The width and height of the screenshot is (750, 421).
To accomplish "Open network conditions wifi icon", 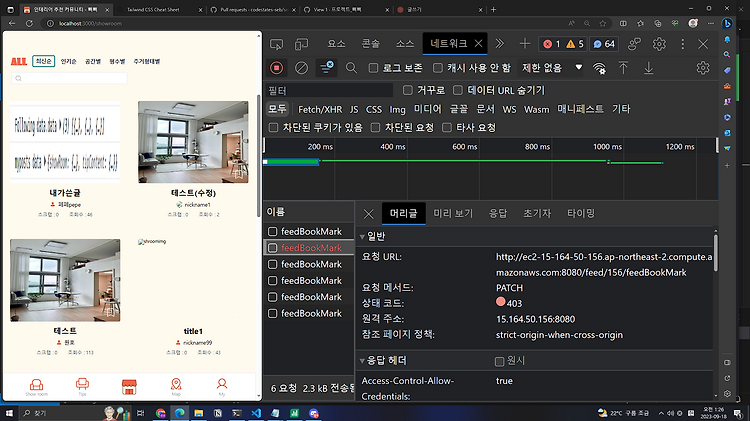I will [x=599, y=68].
